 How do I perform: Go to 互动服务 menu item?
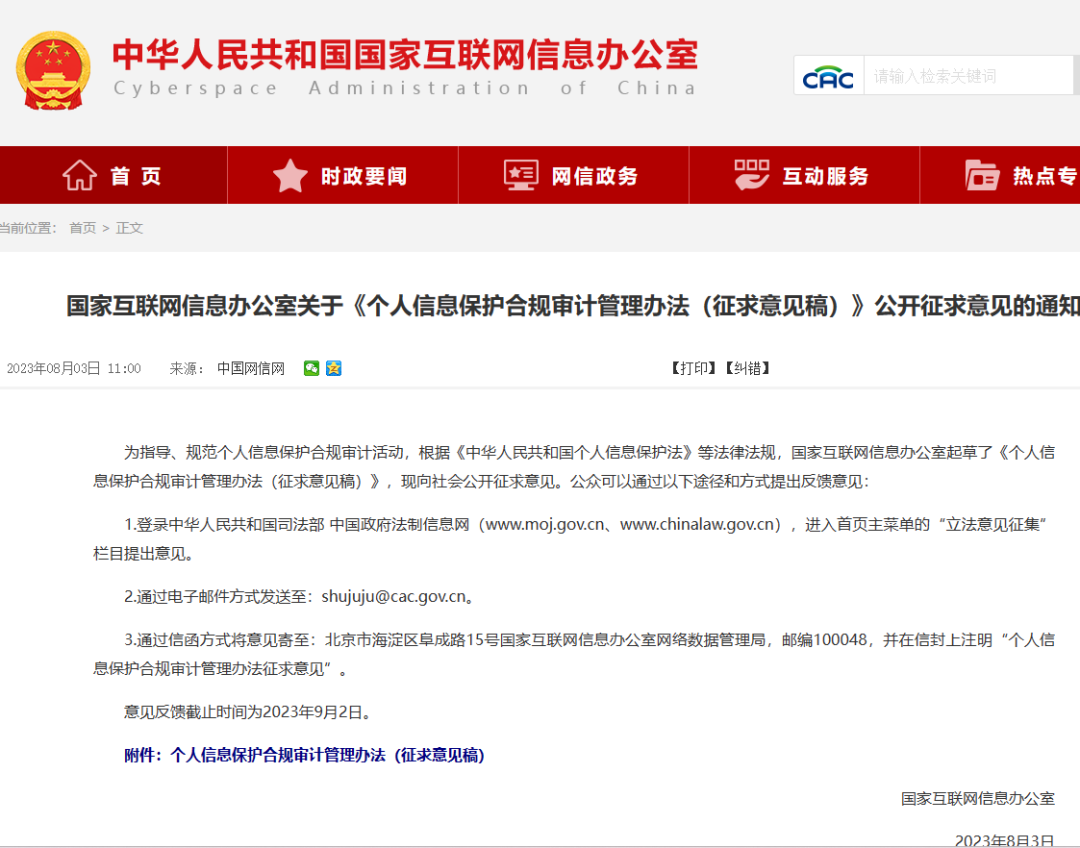825,177
